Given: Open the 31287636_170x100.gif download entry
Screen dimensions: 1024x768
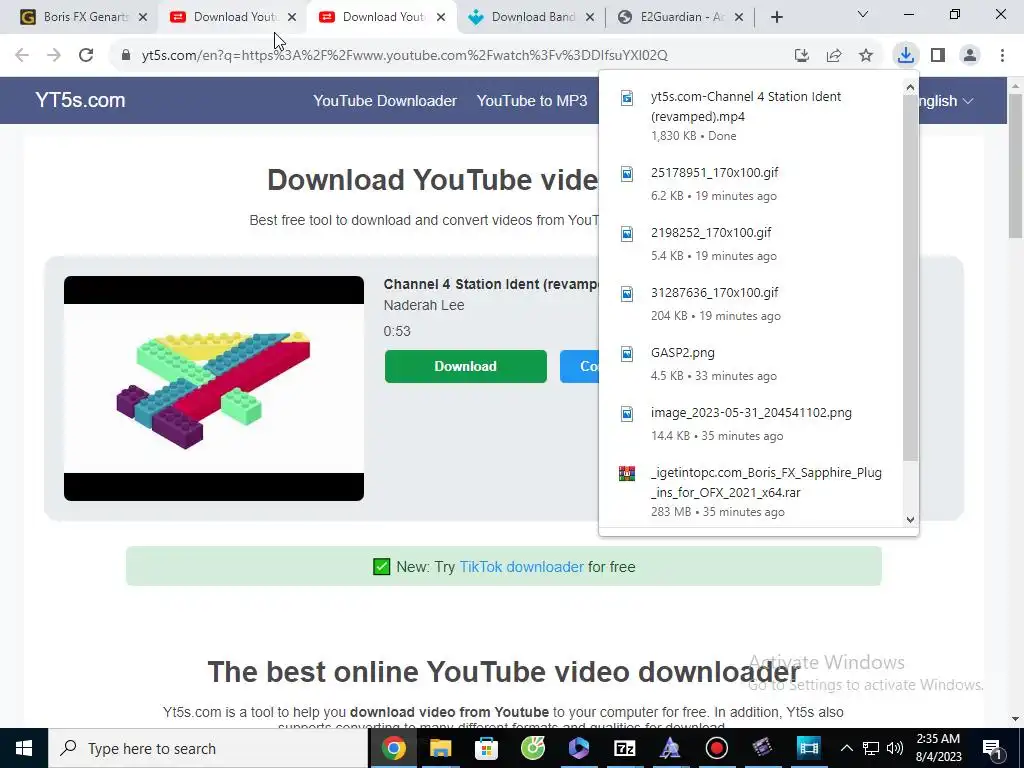Looking at the screenshot, I should (x=751, y=304).
